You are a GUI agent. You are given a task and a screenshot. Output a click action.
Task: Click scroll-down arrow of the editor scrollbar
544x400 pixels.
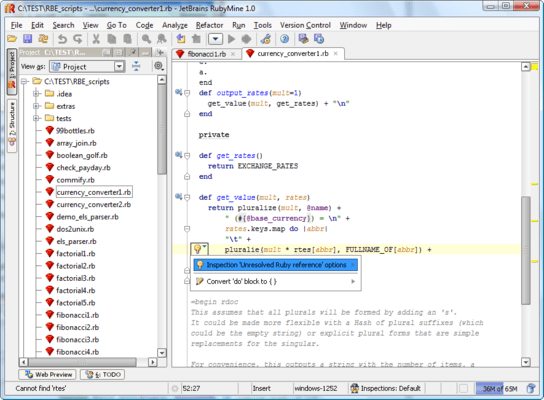point(526,362)
